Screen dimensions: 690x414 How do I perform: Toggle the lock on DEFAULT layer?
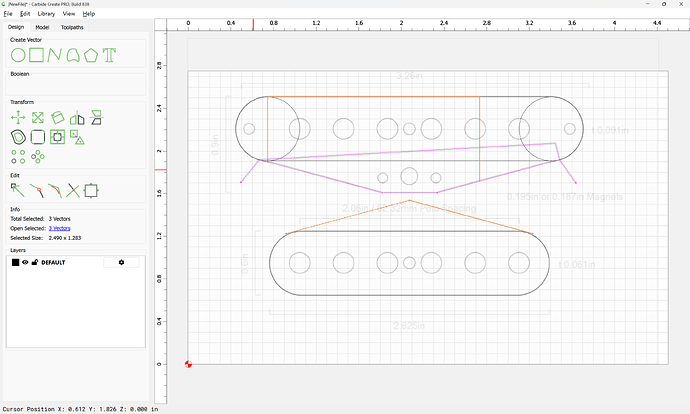coord(35,262)
